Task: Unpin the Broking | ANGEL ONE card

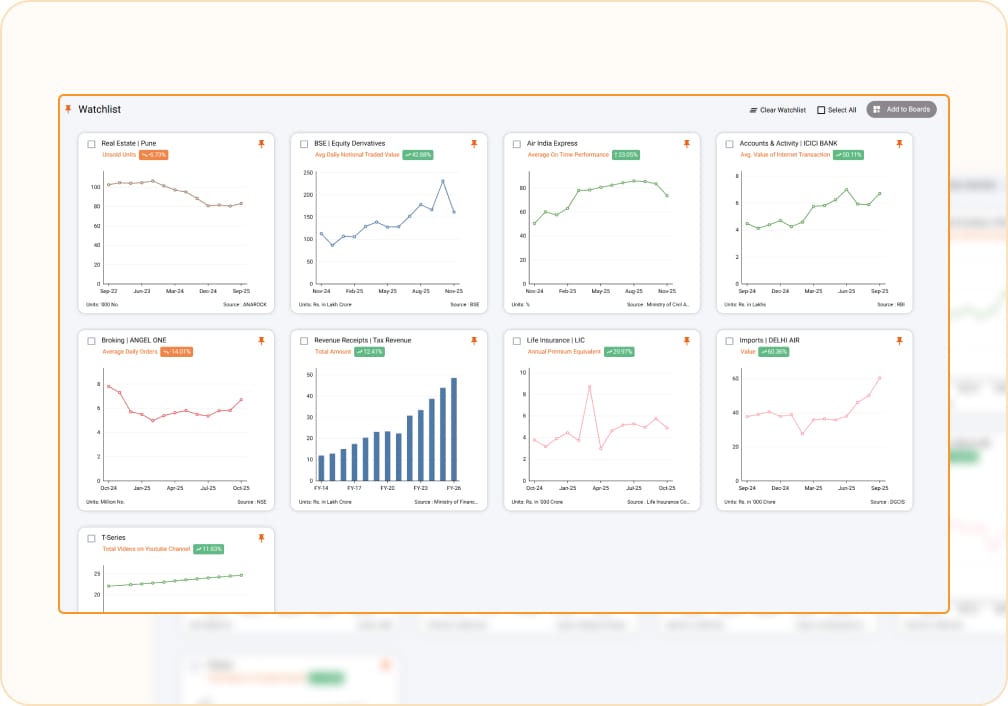Action: pos(261,341)
